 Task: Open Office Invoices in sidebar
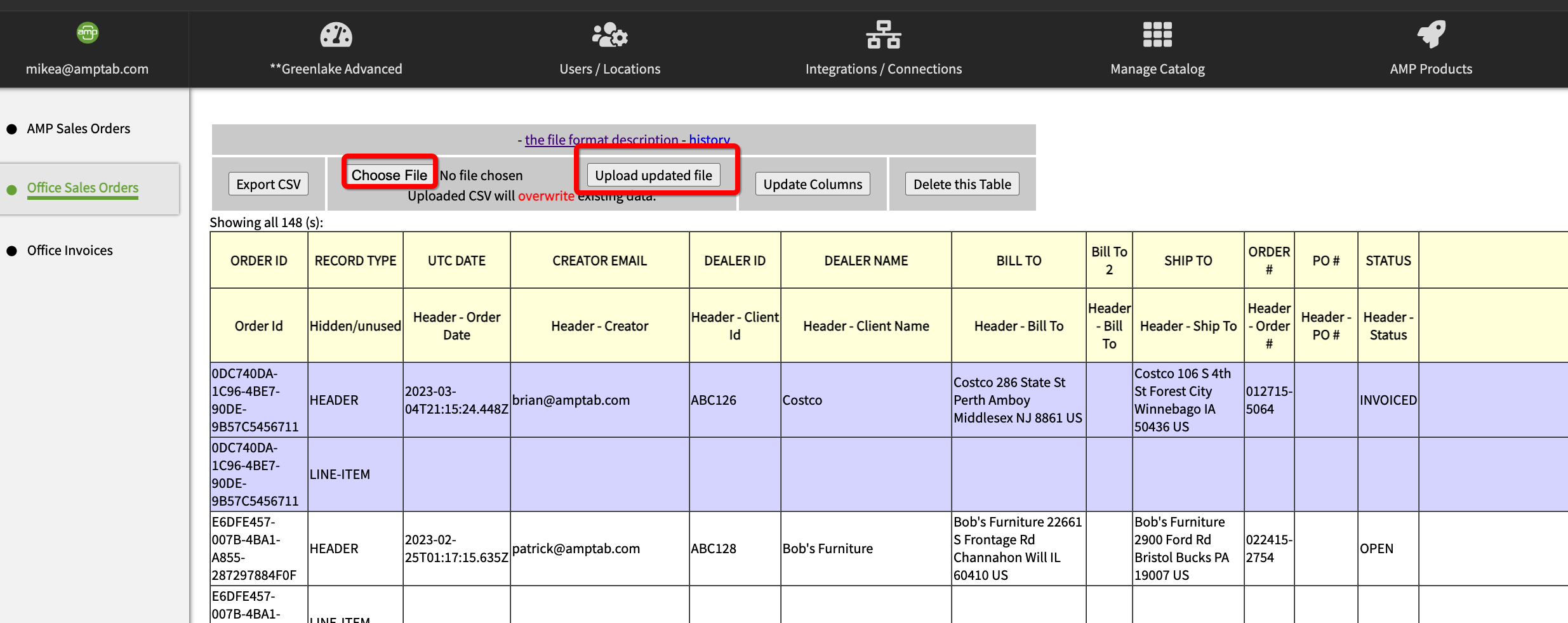pyautogui.click(x=70, y=251)
